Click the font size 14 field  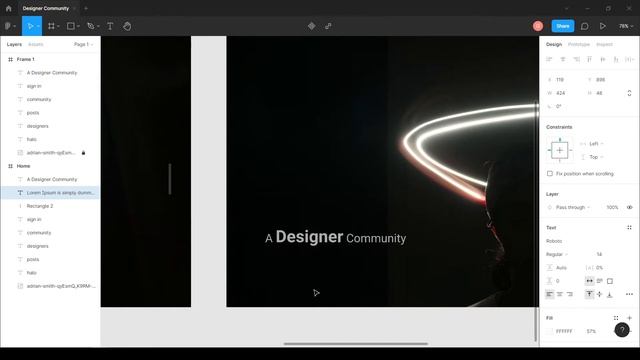(599, 254)
